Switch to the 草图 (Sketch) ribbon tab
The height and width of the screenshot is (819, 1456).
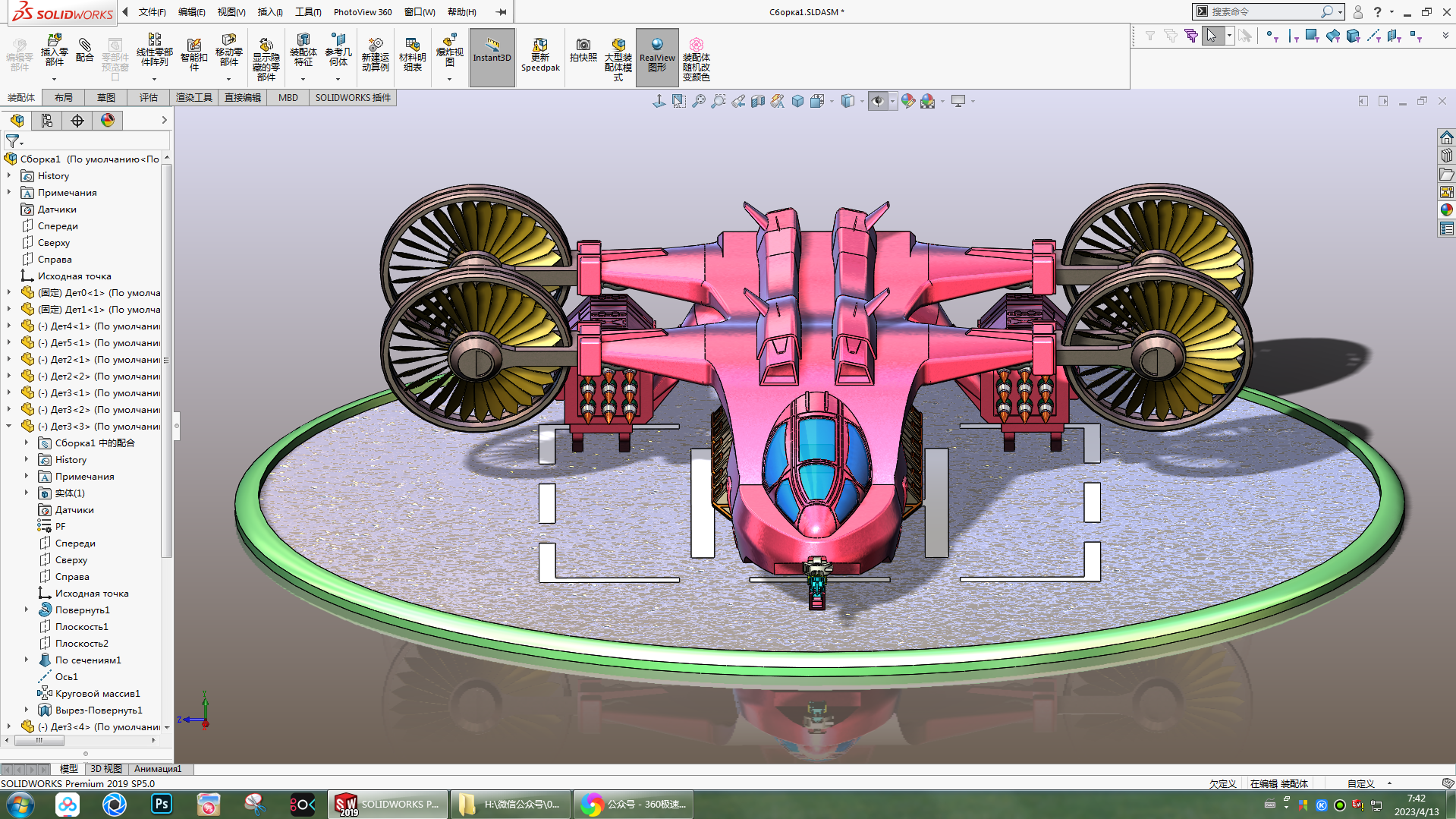[105, 98]
